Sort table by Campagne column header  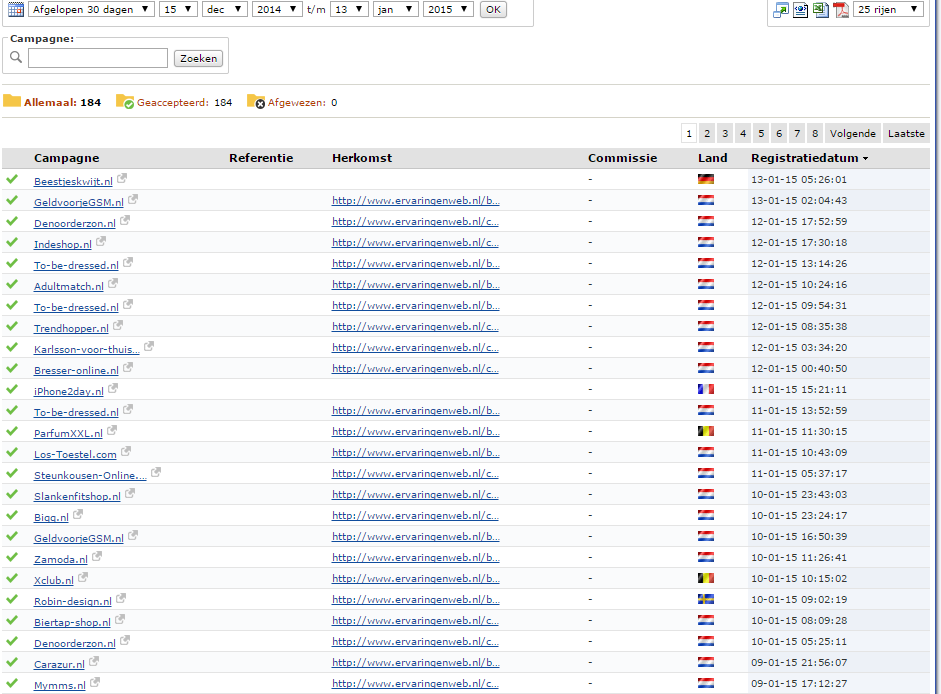67,158
